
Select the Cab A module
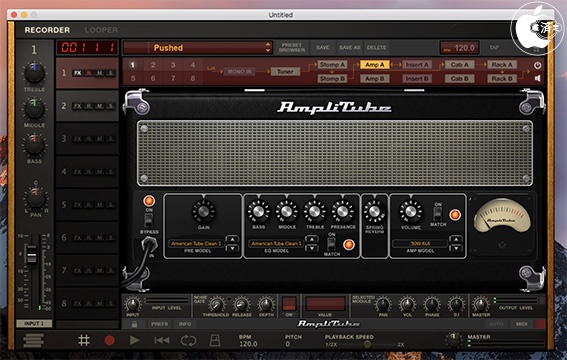coord(459,65)
